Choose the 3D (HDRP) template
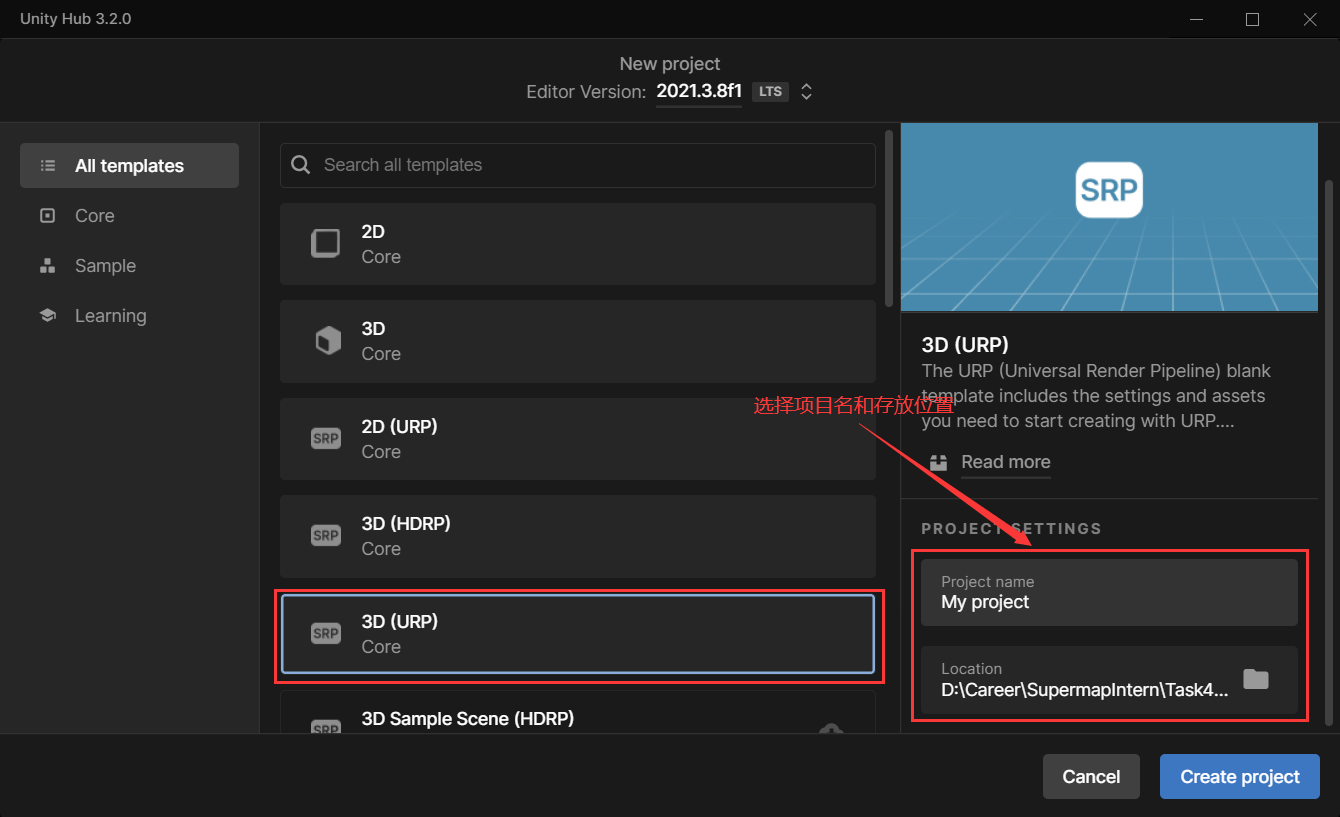1340x817 pixels. pyautogui.click(x=578, y=536)
